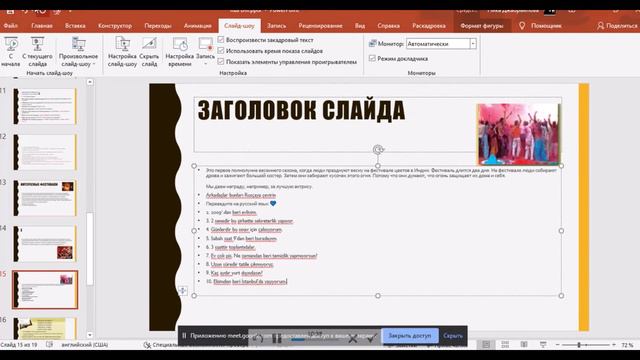The image size is (640, 360).
Task: Switch to Slide Sorter view icon
Action: (x=505, y=345)
